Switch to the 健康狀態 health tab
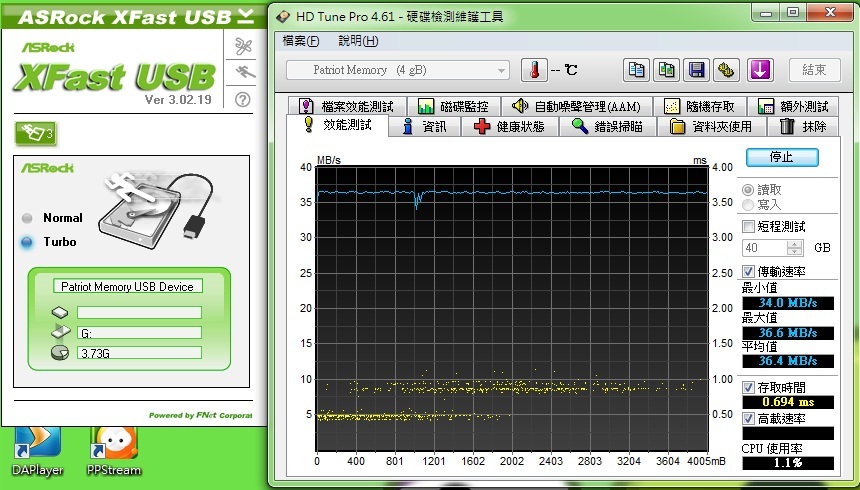Viewport: 860px width, 490px height. point(510,127)
